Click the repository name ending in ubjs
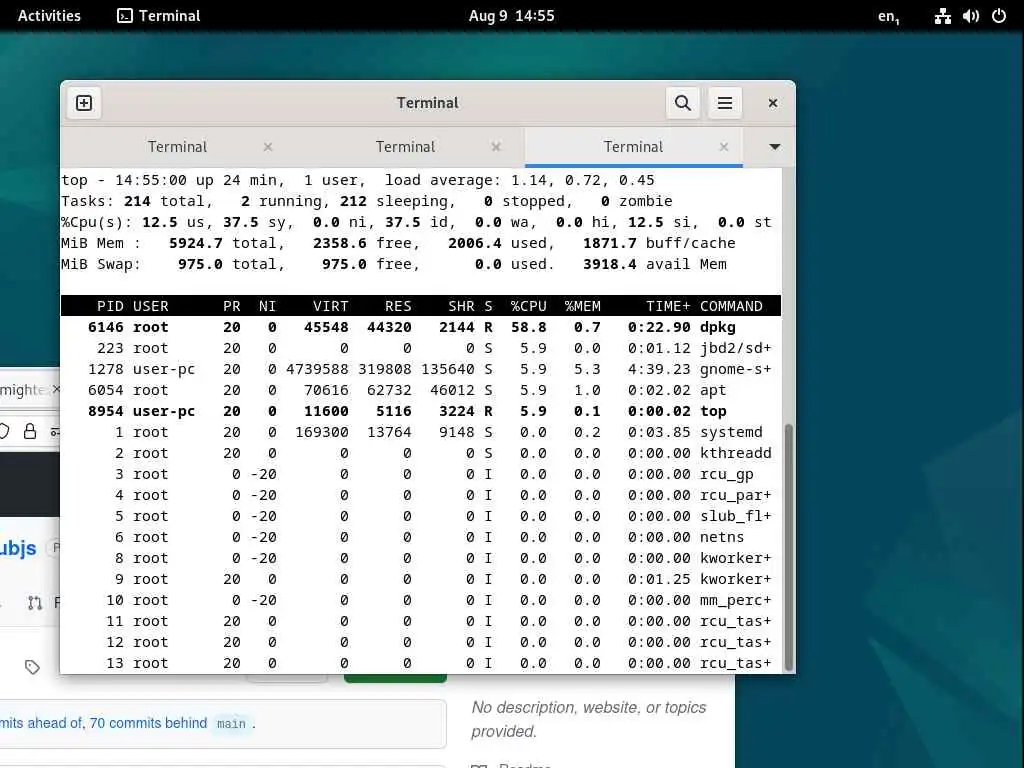 (x=18, y=548)
